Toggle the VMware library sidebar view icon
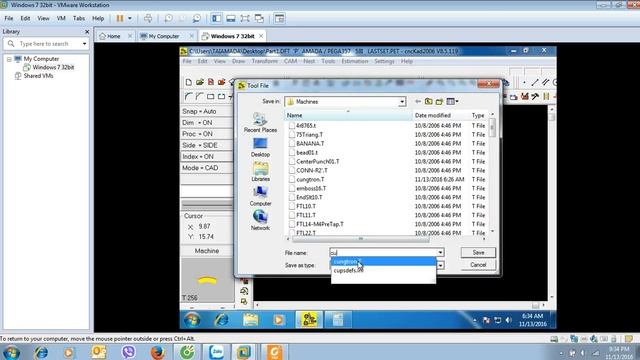This screenshot has height=360, width=640. 216,18
